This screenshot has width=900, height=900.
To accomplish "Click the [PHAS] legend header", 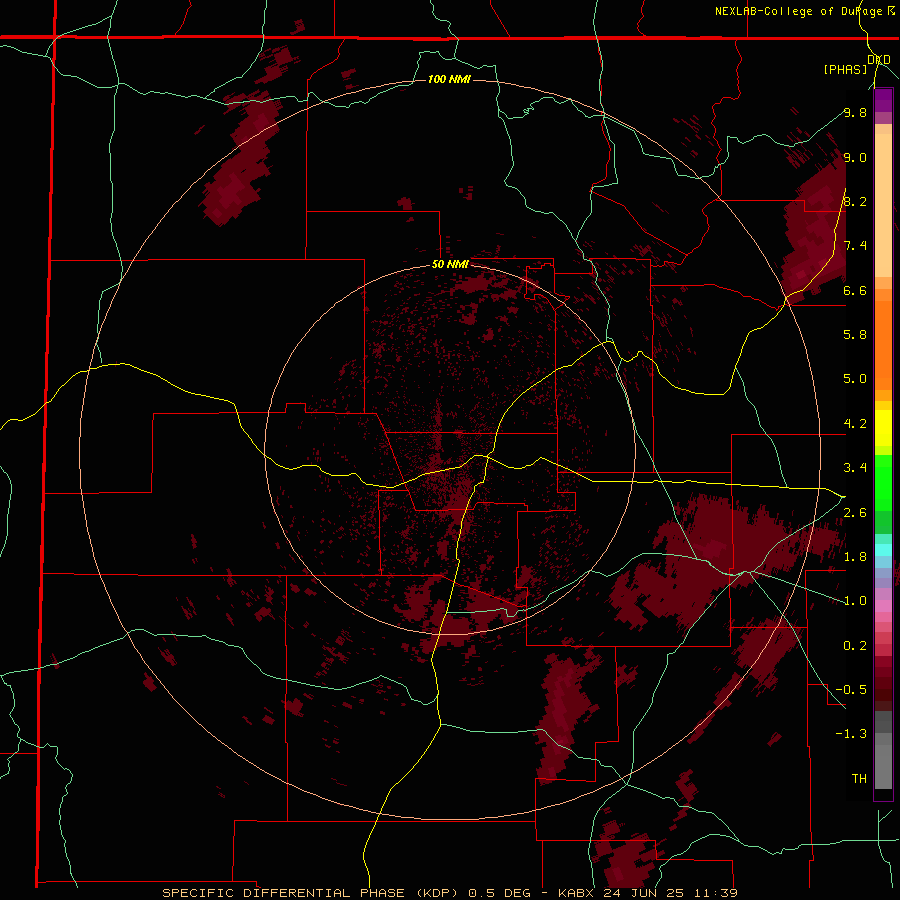I will [x=845, y=69].
